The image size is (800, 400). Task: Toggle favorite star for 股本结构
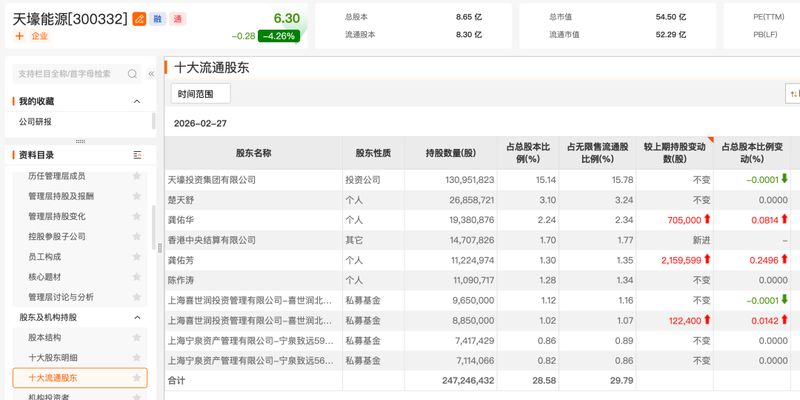tap(137, 338)
